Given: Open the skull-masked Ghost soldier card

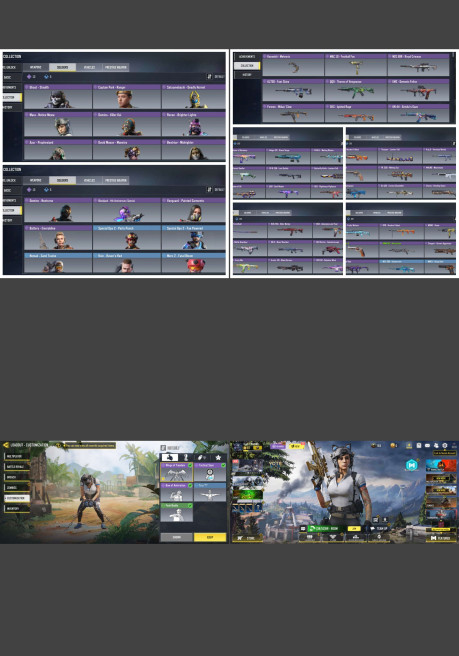Looking at the screenshot, I should pos(58,97).
